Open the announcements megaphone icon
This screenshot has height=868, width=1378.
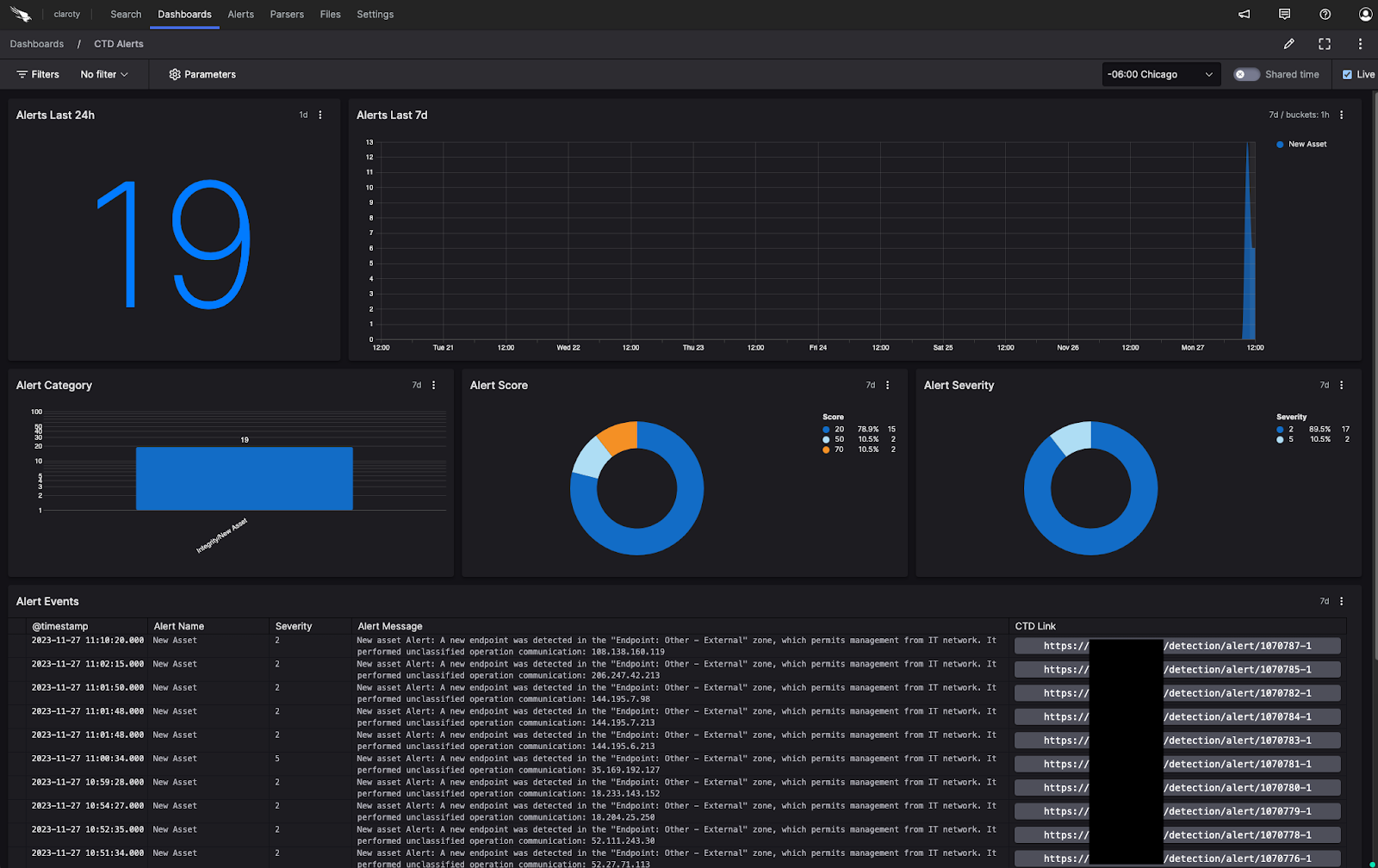point(1245,15)
